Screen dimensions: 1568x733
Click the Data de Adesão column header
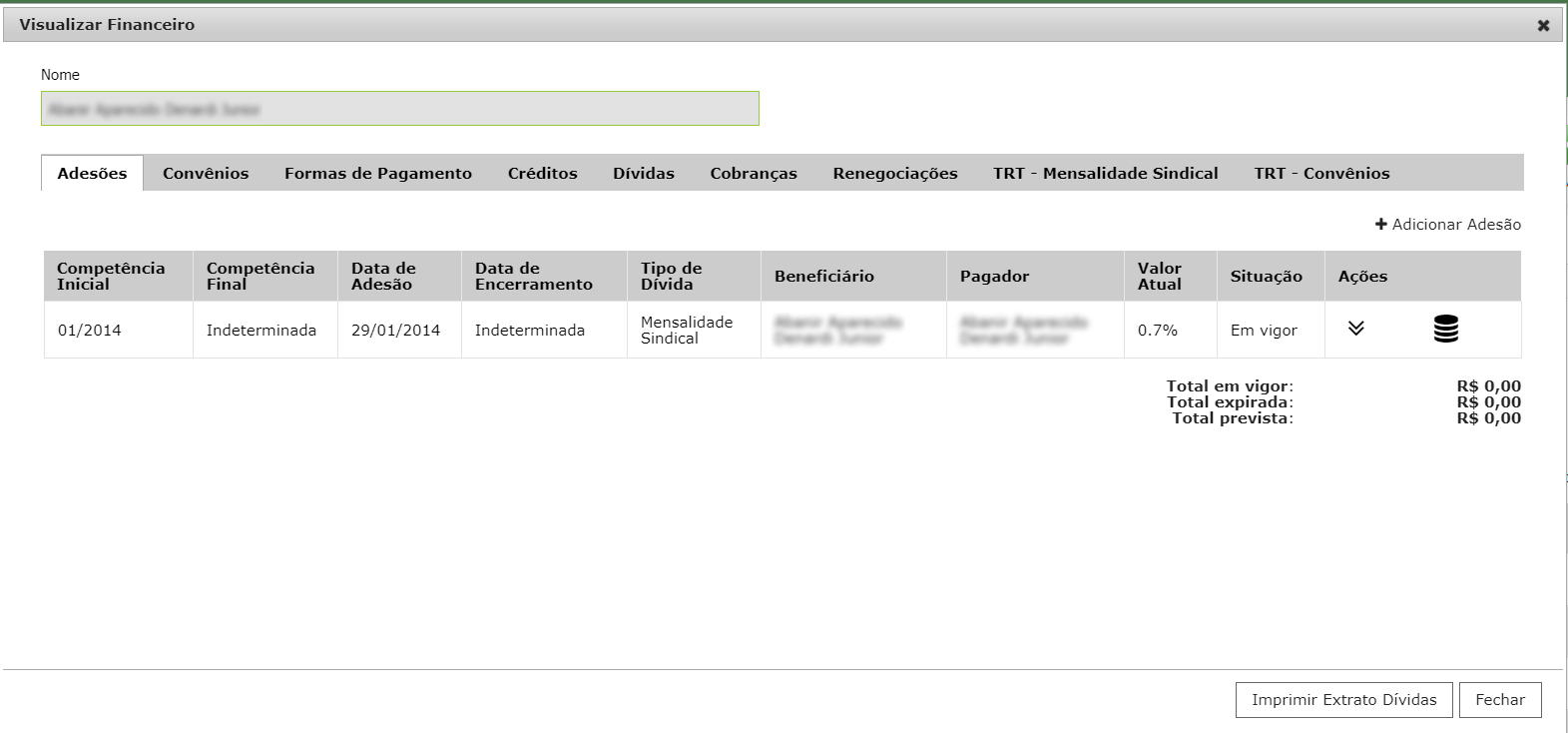coord(383,276)
